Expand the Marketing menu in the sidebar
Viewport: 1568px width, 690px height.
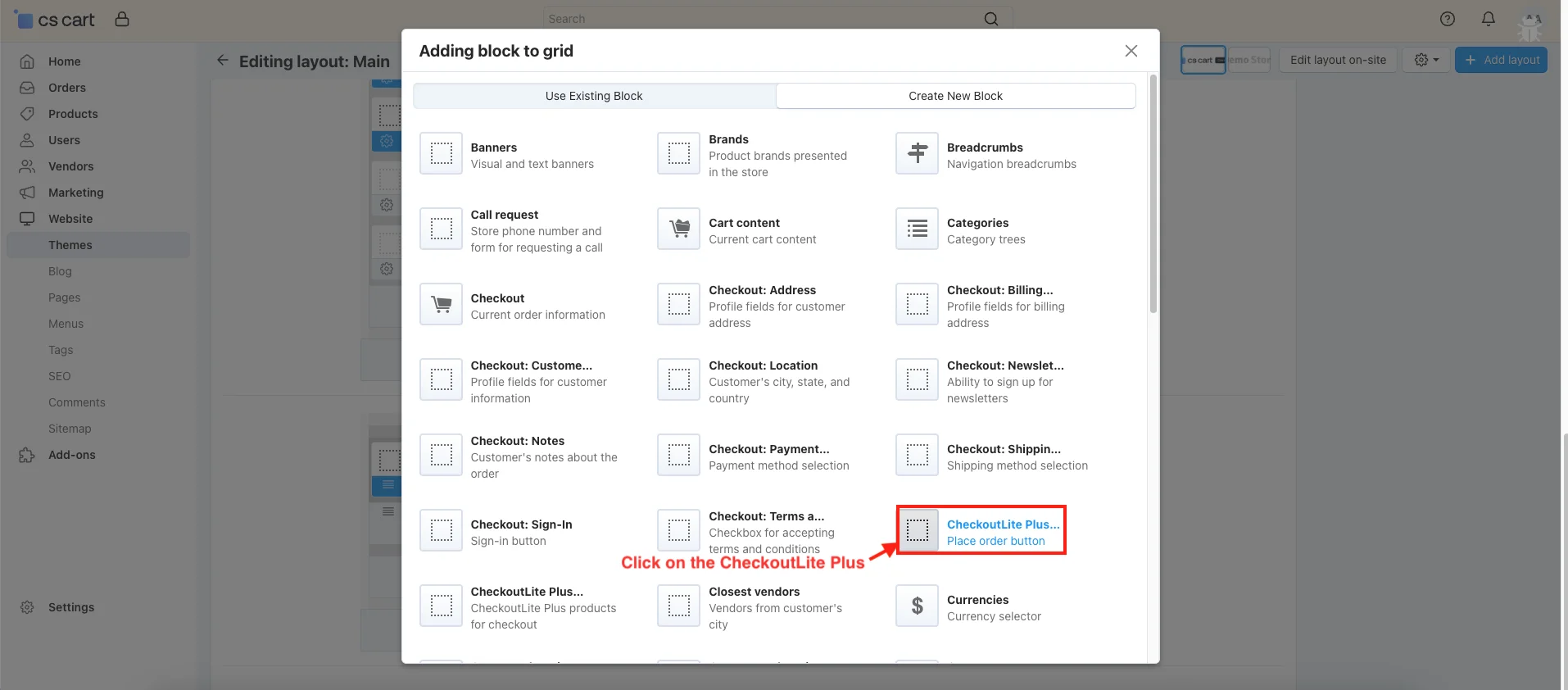click(75, 193)
